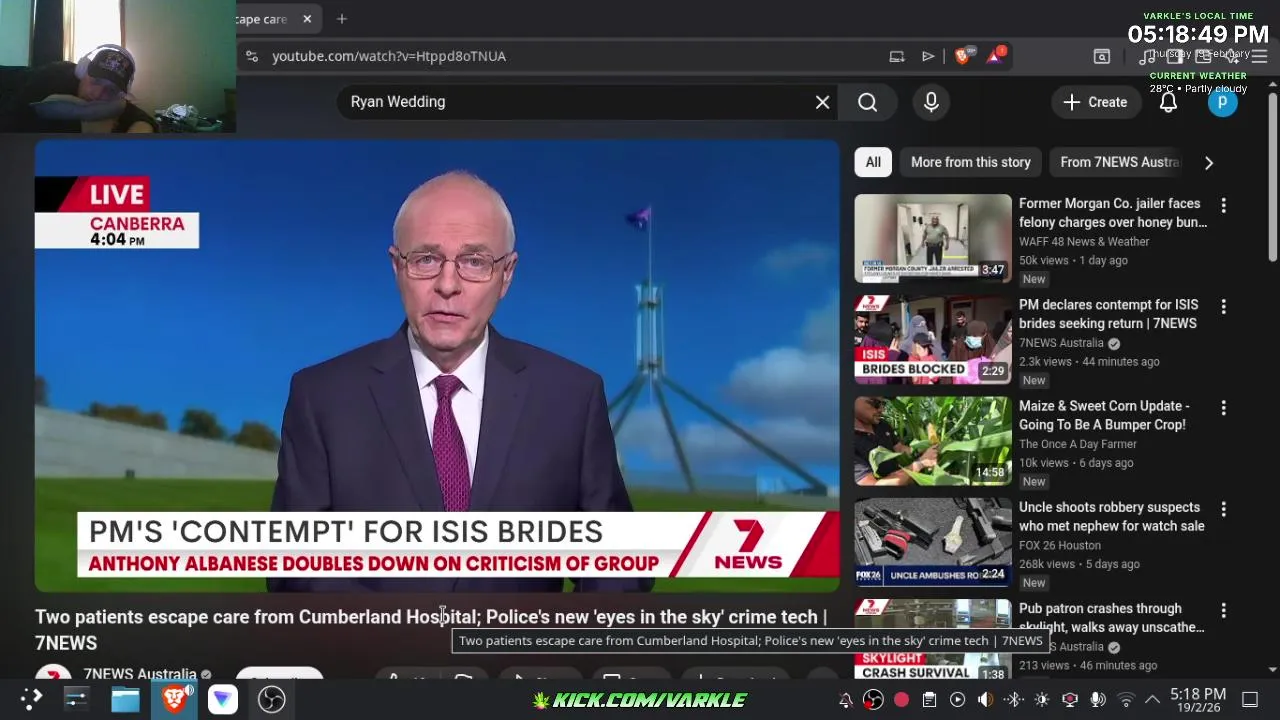Open YouTube notifications bell
This screenshot has height=720, width=1280.
(1168, 102)
